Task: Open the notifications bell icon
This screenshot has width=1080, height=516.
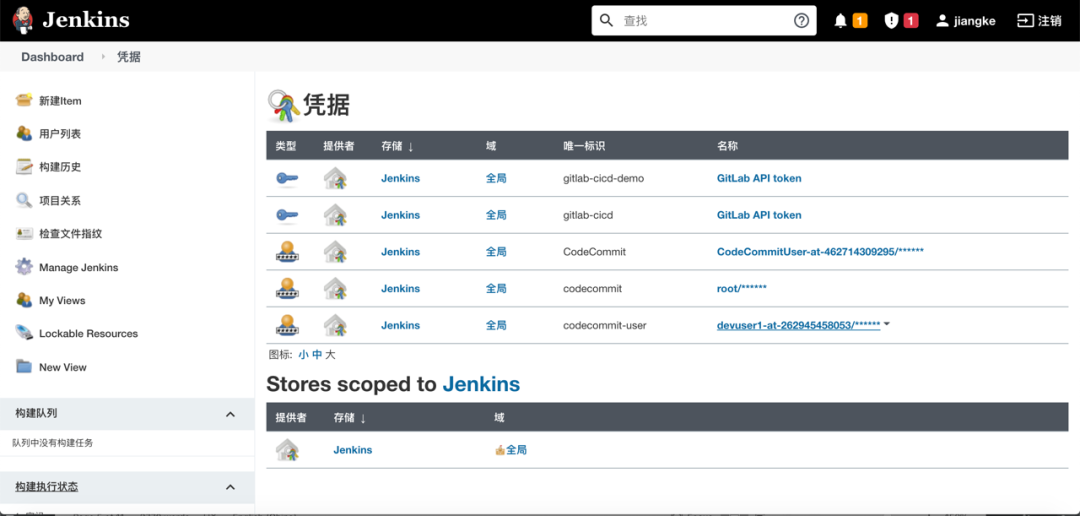Action: pos(840,21)
